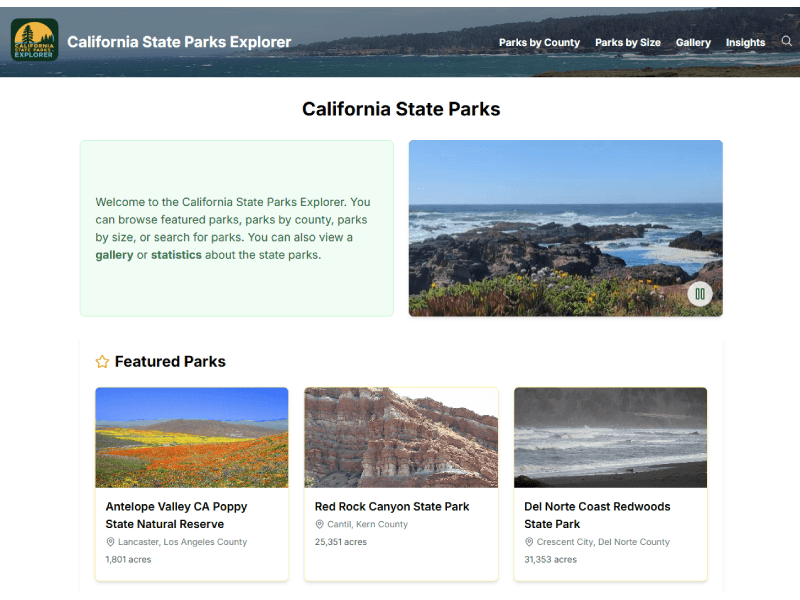800x600 pixels.
Task: Open Del Norte Coast Redwoods State Park details
Action: [597, 515]
